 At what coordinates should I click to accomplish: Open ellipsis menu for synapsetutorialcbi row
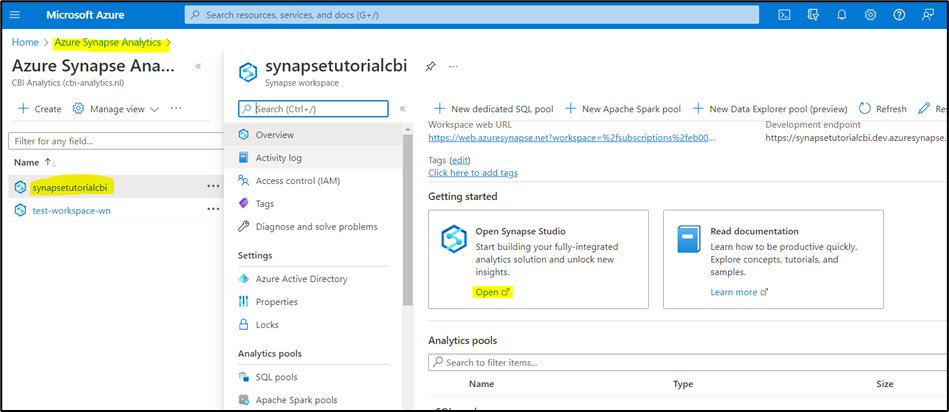pyautogui.click(x=213, y=186)
